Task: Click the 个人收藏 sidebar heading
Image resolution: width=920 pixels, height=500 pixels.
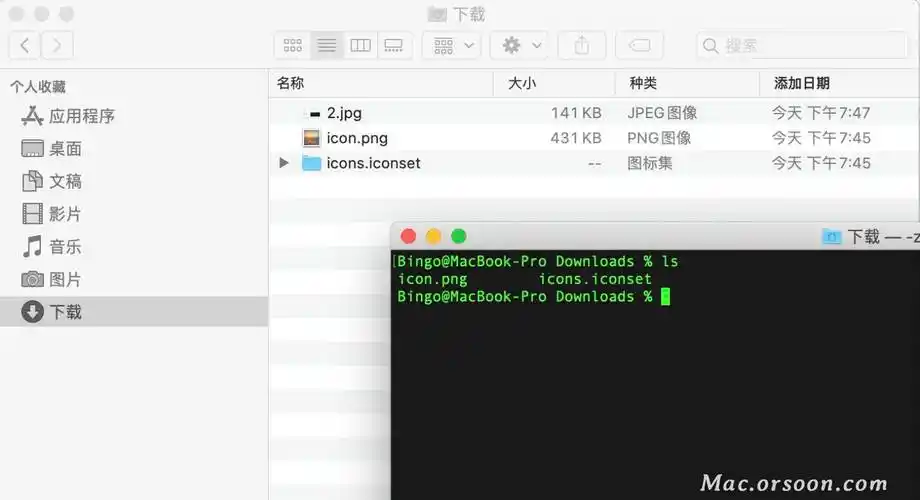Action: [38, 87]
